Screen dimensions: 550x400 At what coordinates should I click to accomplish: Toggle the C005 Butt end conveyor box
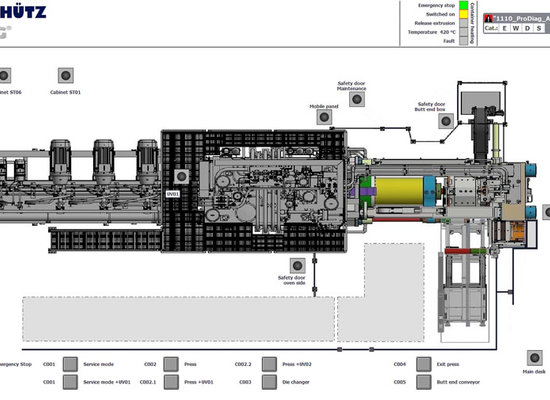coord(424,382)
